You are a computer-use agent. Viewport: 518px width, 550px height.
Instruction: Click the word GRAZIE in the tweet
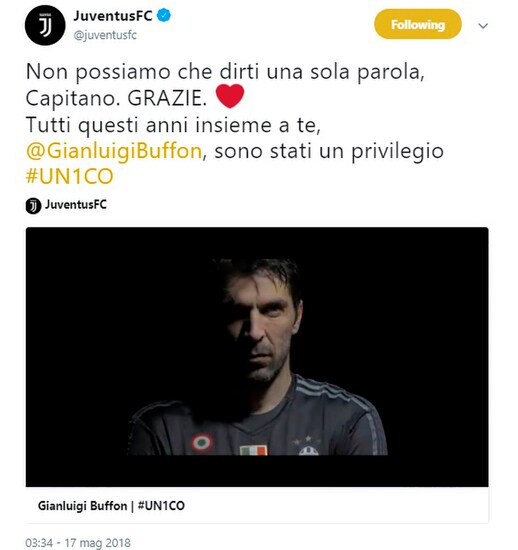pos(167,99)
